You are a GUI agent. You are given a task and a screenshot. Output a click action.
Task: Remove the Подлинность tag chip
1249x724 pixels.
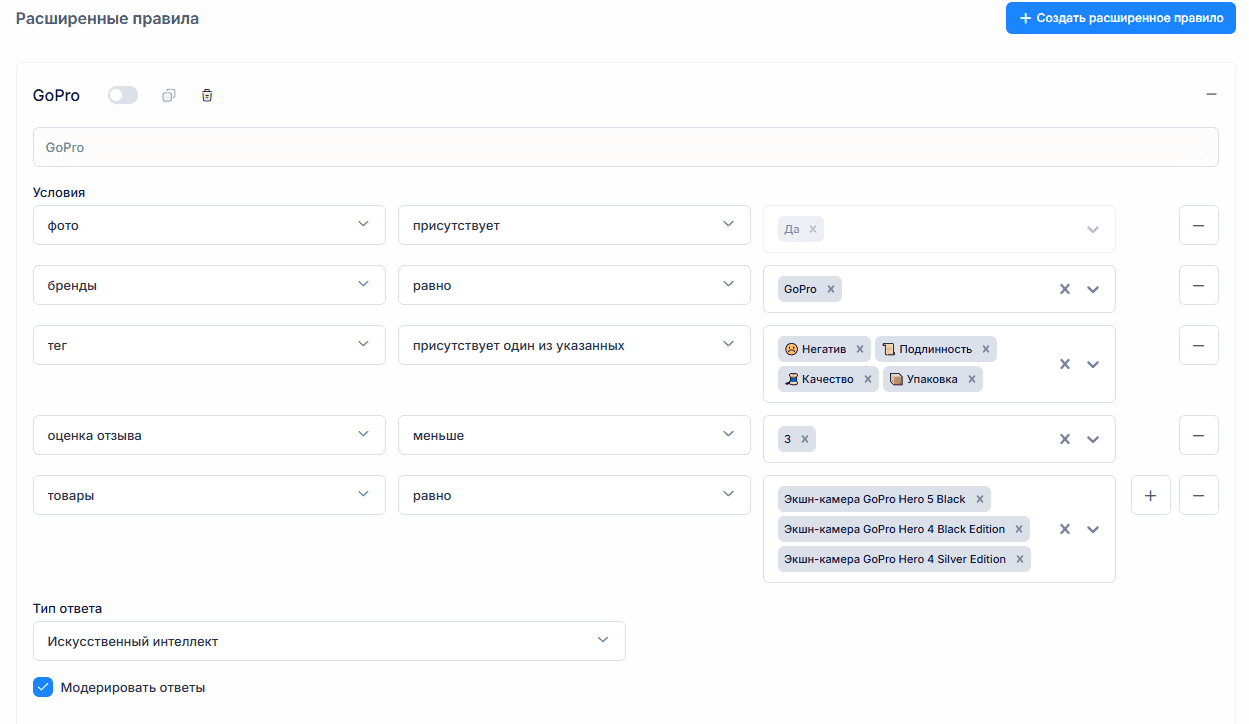coord(986,349)
